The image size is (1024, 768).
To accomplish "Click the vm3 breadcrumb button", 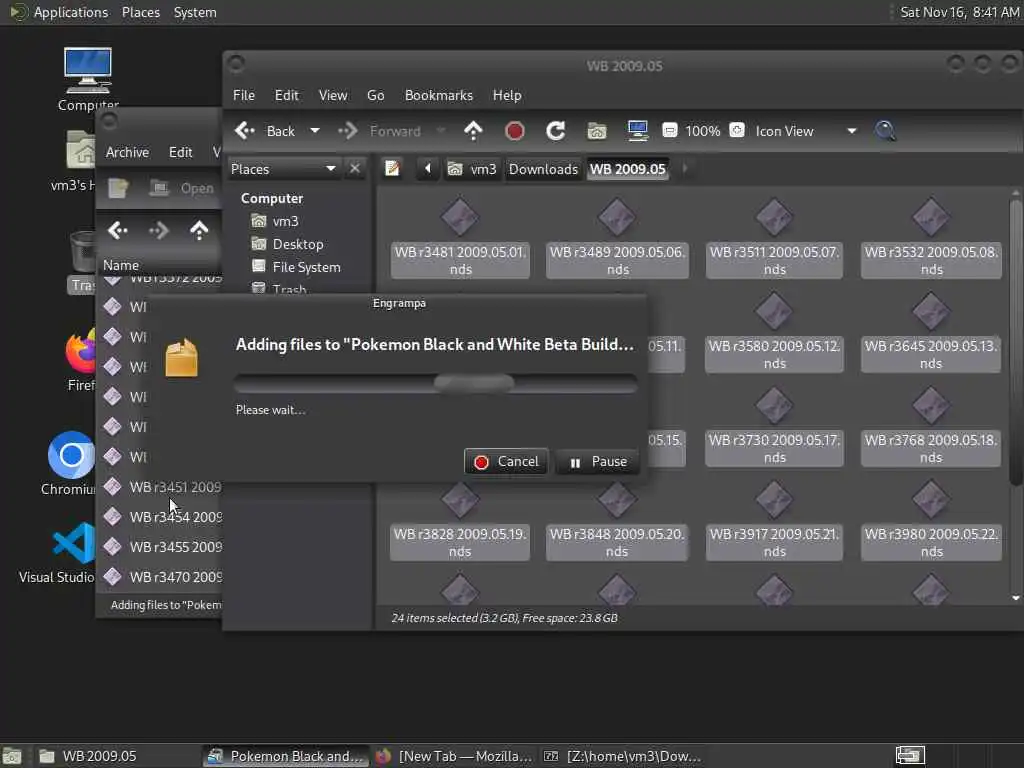I will (472, 169).
